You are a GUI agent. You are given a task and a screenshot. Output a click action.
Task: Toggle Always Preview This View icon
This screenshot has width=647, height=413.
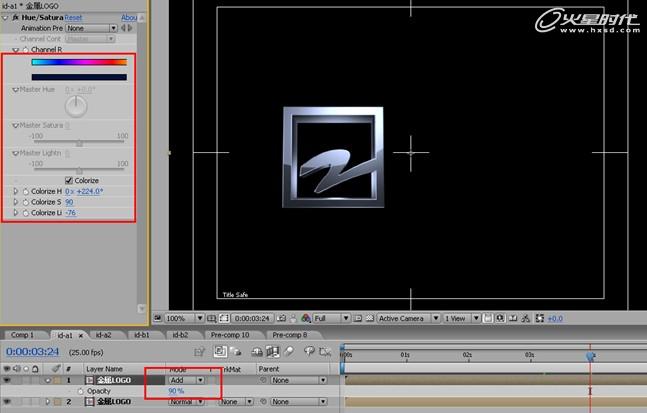(x=157, y=318)
